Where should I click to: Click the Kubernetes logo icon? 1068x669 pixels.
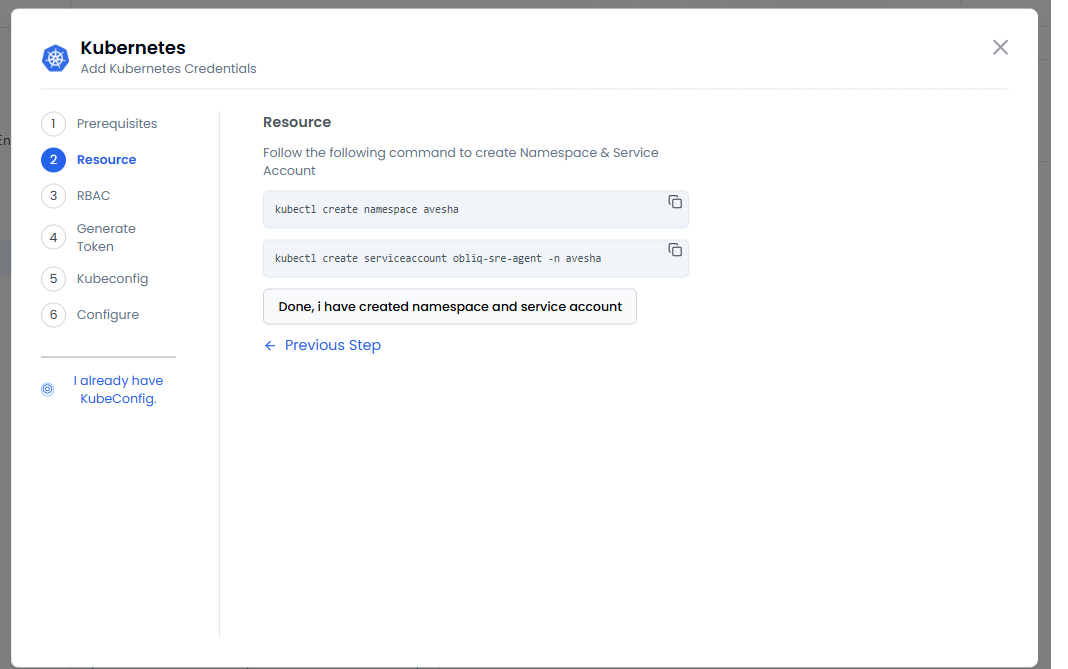pos(55,58)
